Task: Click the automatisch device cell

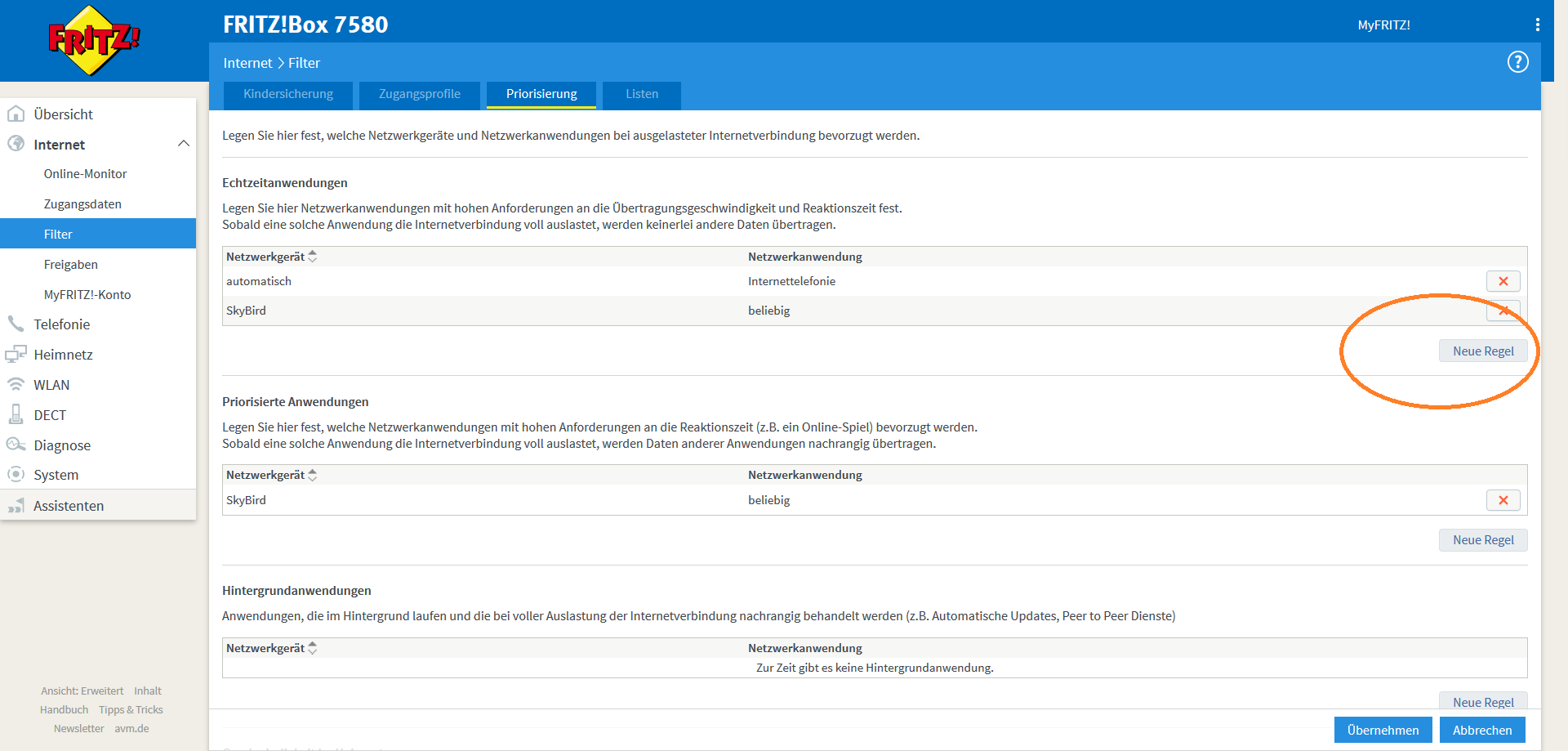Action: (259, 281)
